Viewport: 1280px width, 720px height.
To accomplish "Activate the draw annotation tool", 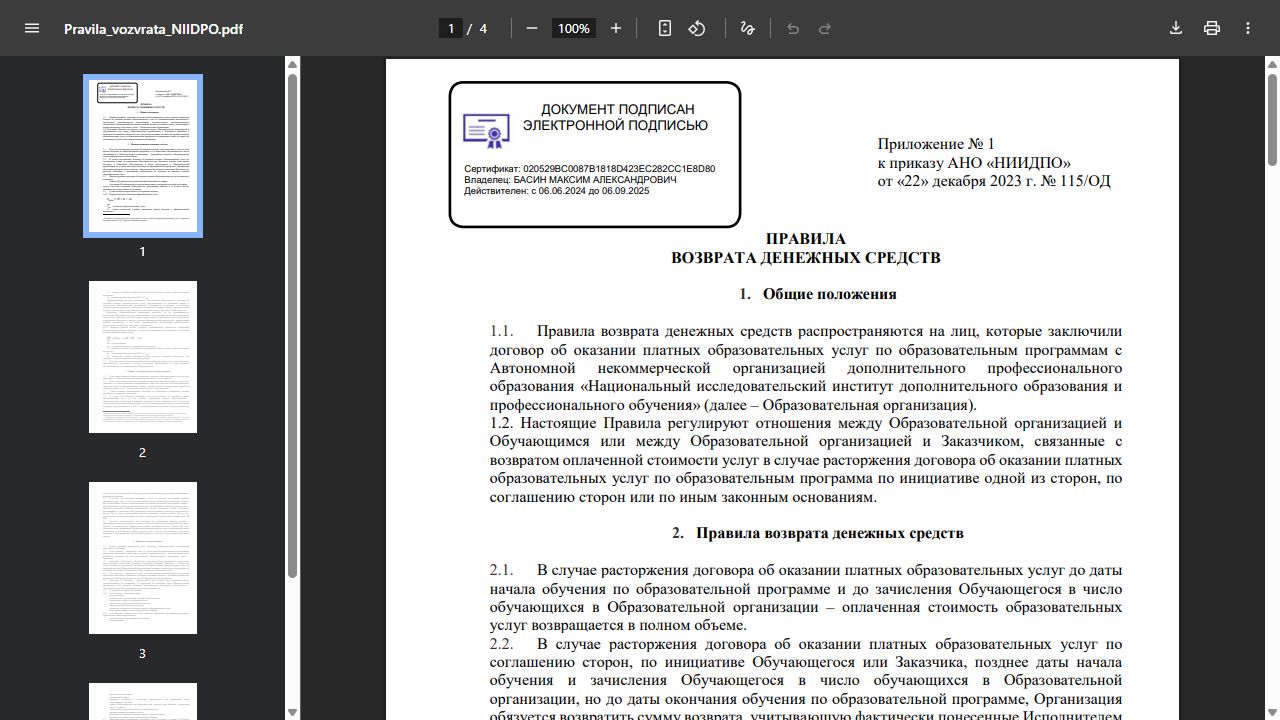I will point(747,28).
